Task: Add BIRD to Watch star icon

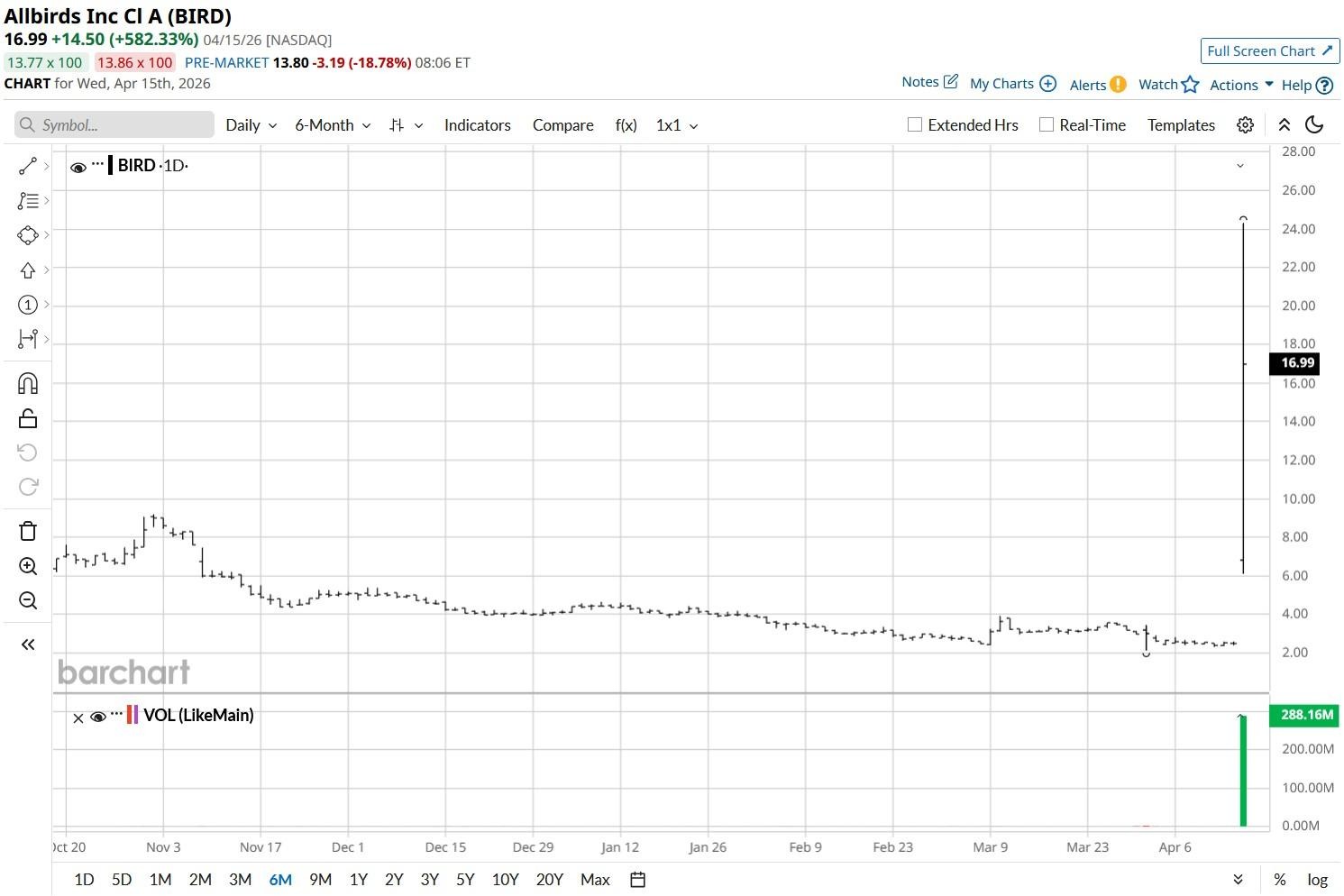Action: pos(1191,85)
